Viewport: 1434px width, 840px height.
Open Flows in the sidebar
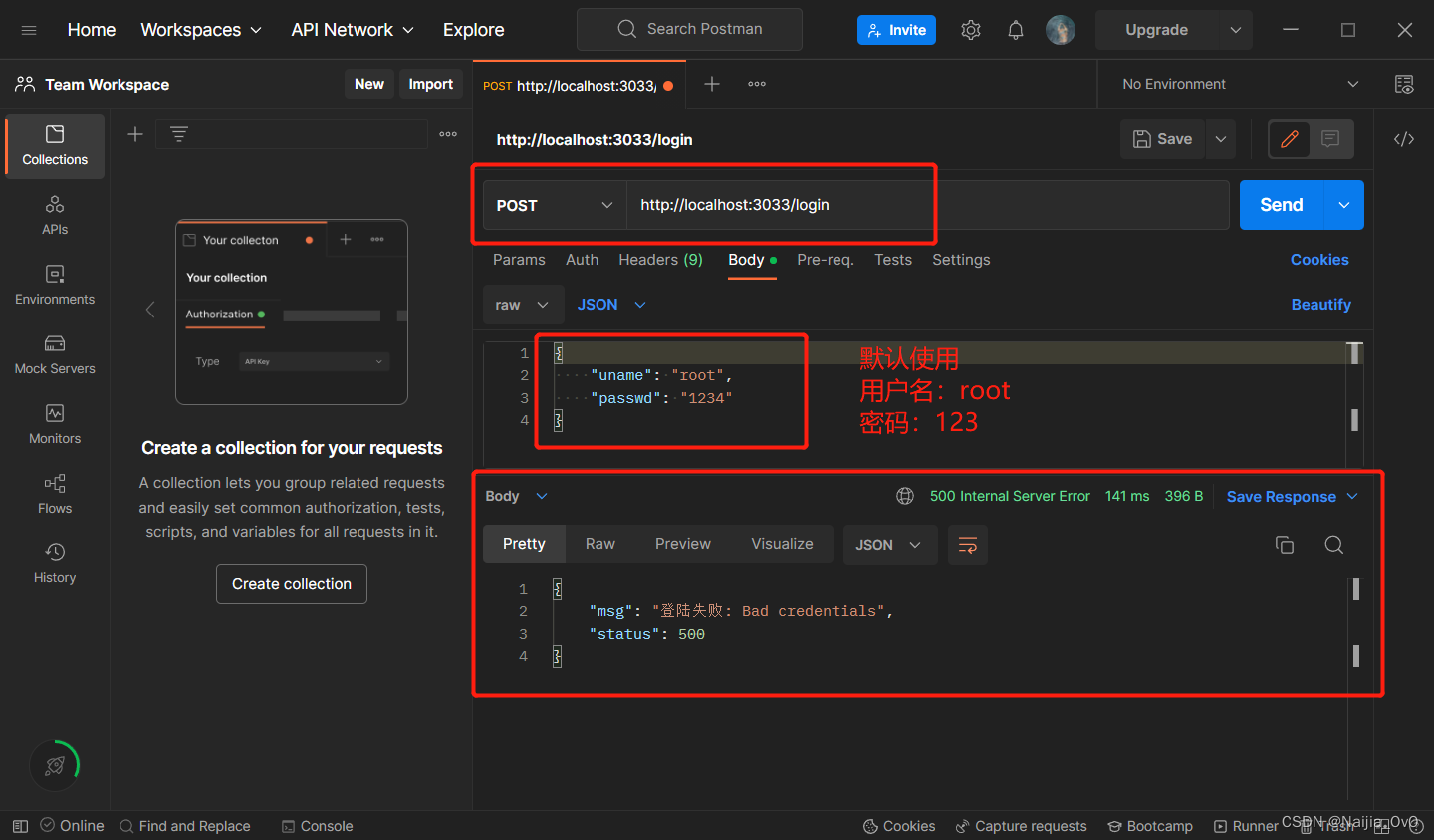(x=55, y=495)
